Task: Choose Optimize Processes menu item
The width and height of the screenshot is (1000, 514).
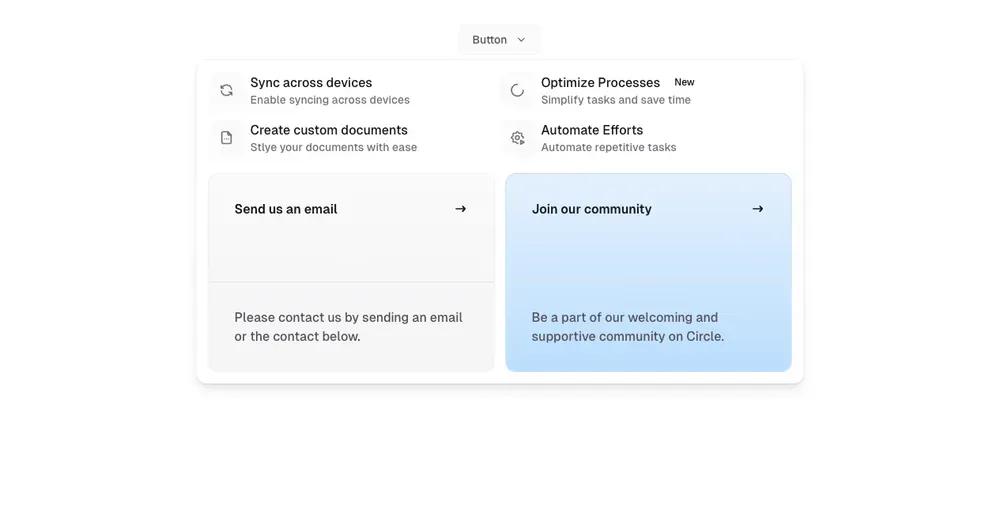Action: [x=600, y=83]
